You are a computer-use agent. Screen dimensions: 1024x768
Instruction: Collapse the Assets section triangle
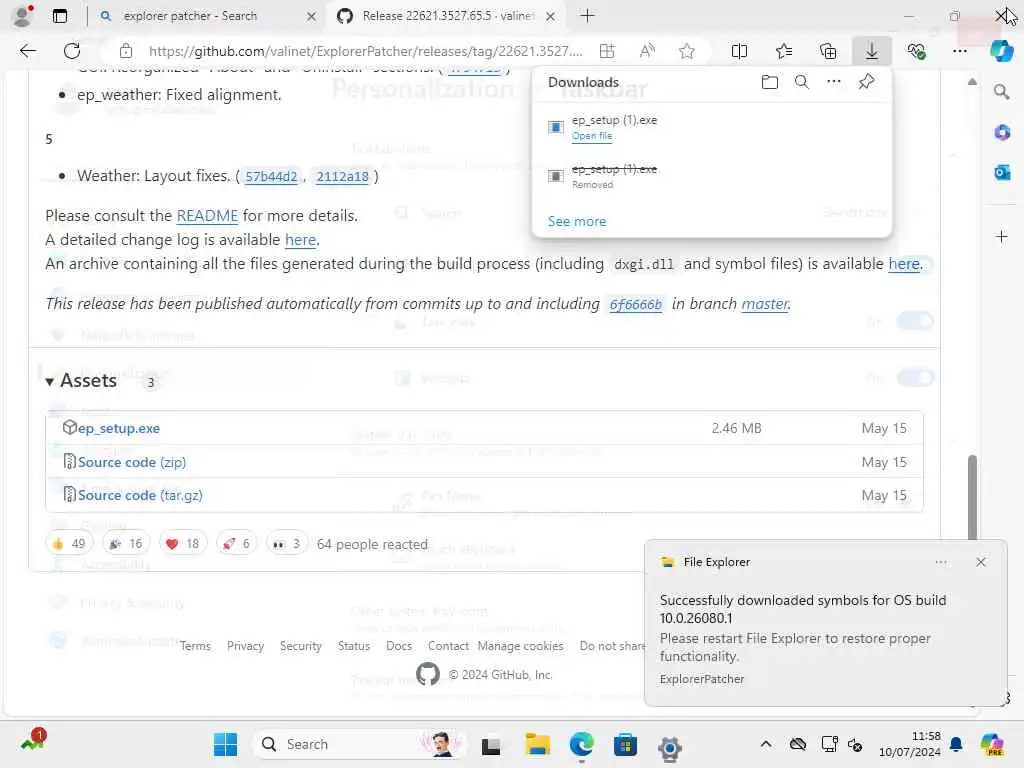coord(50,381)
